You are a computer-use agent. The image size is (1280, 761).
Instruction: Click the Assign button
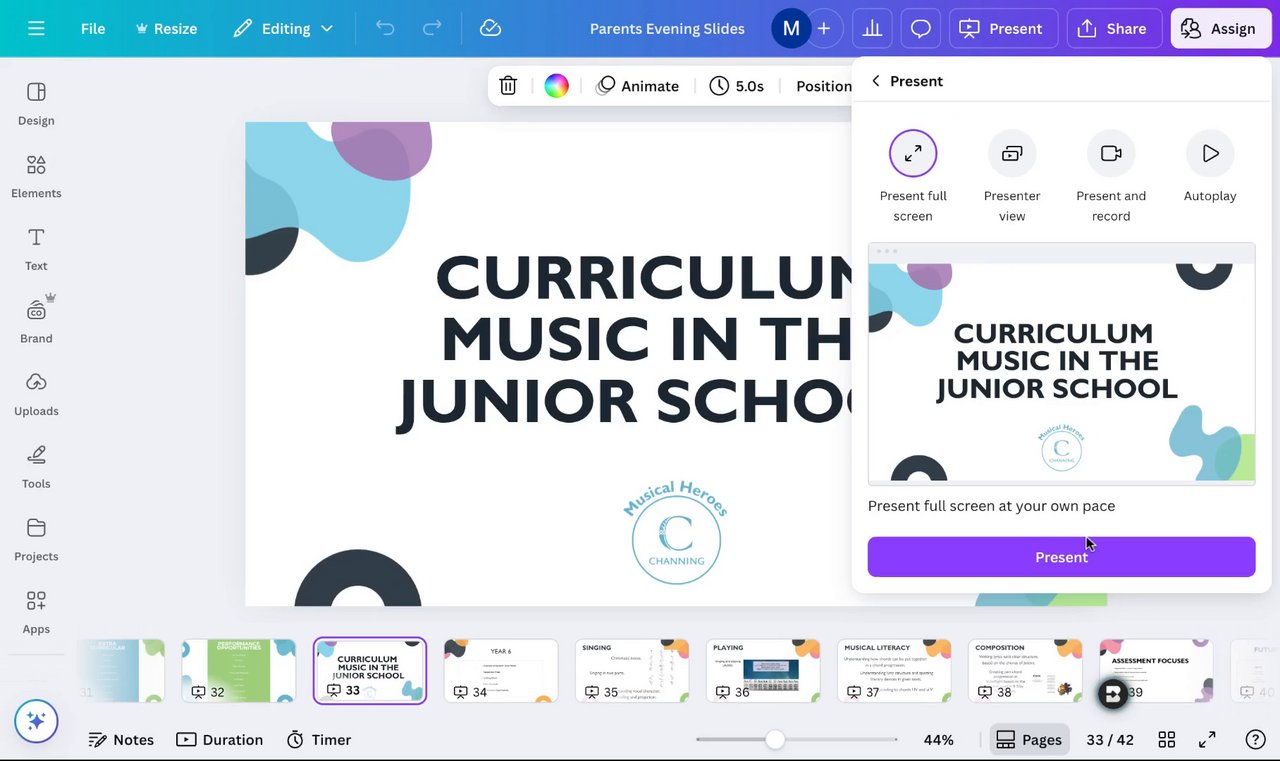tap(1220, 28)
